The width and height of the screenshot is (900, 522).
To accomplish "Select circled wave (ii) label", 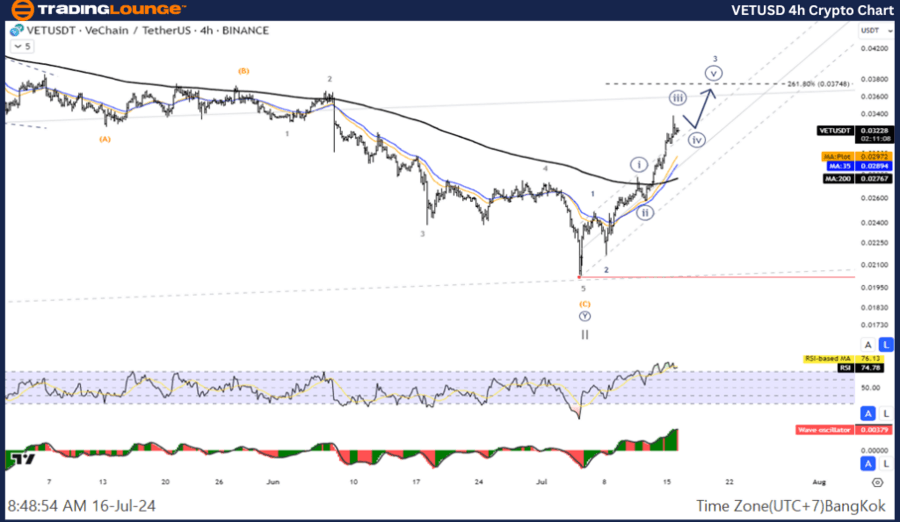I will click(645, 212).
